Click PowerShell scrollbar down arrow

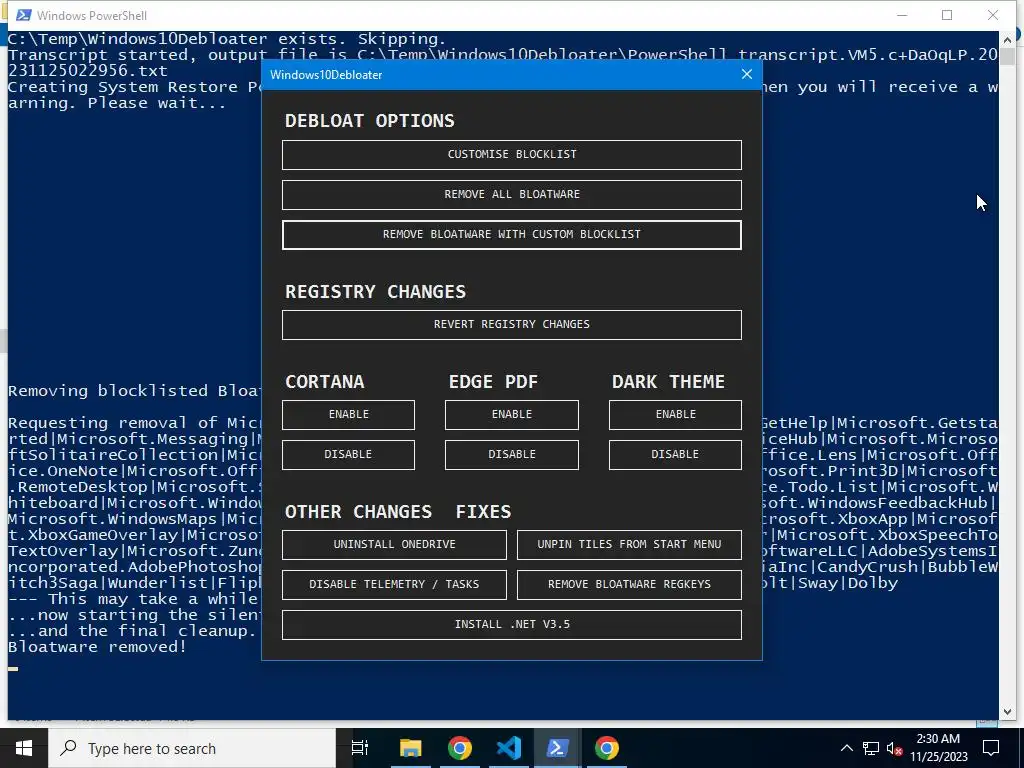pos(1007,712)
